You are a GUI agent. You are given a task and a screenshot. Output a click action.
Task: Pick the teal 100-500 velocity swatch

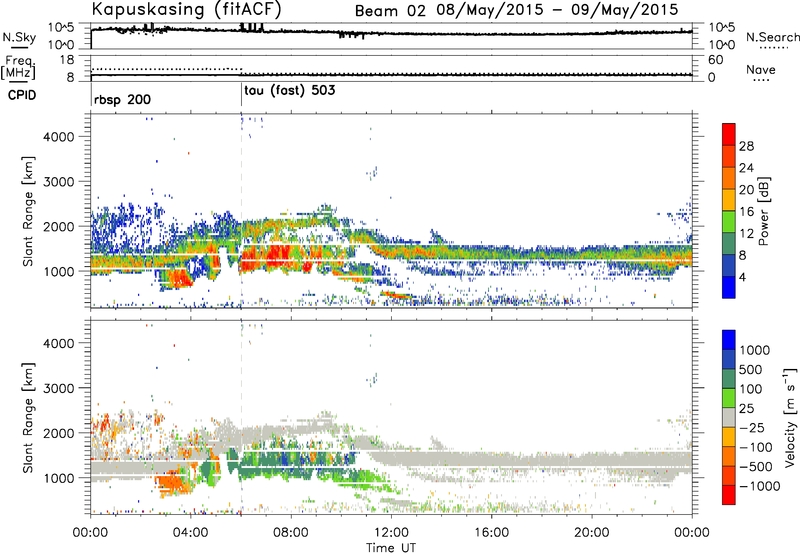point(729,379)
